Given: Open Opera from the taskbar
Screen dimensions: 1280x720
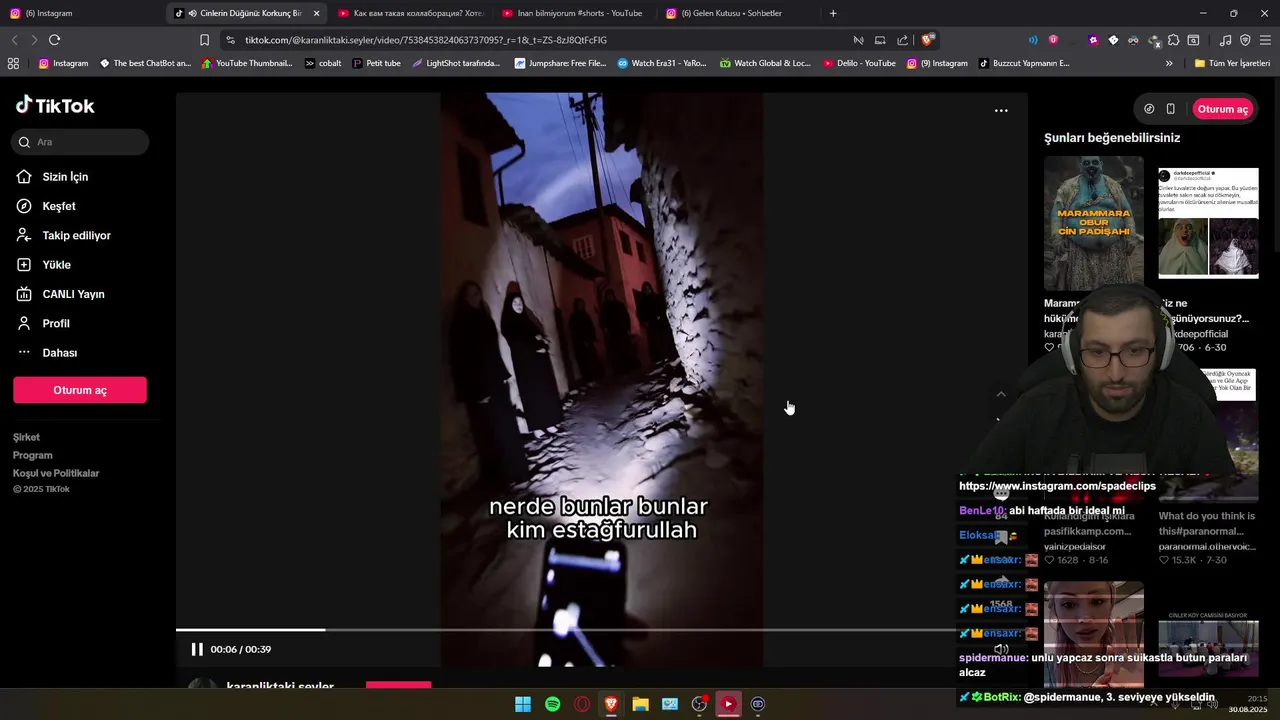Looking at the screenshot, I should click(582, 704).
